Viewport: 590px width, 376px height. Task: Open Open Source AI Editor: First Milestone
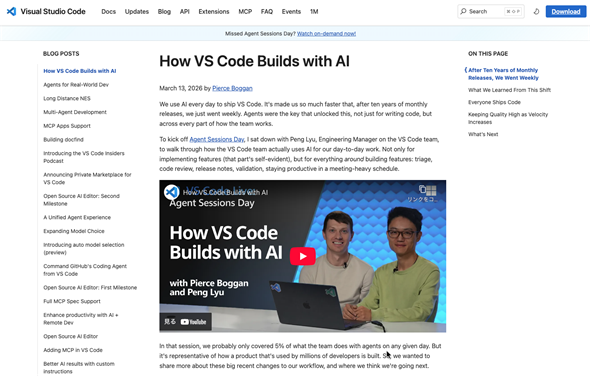pos(90,288)
